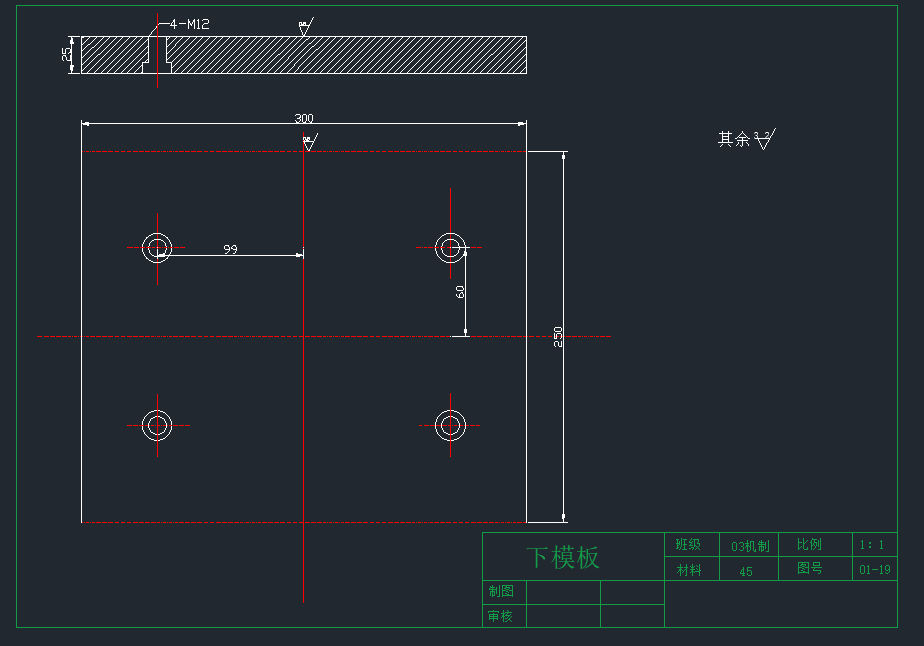The height and width of the screenshot is (646, 924).
Task: Click the 03机制 class value
Action: [750, 546]
